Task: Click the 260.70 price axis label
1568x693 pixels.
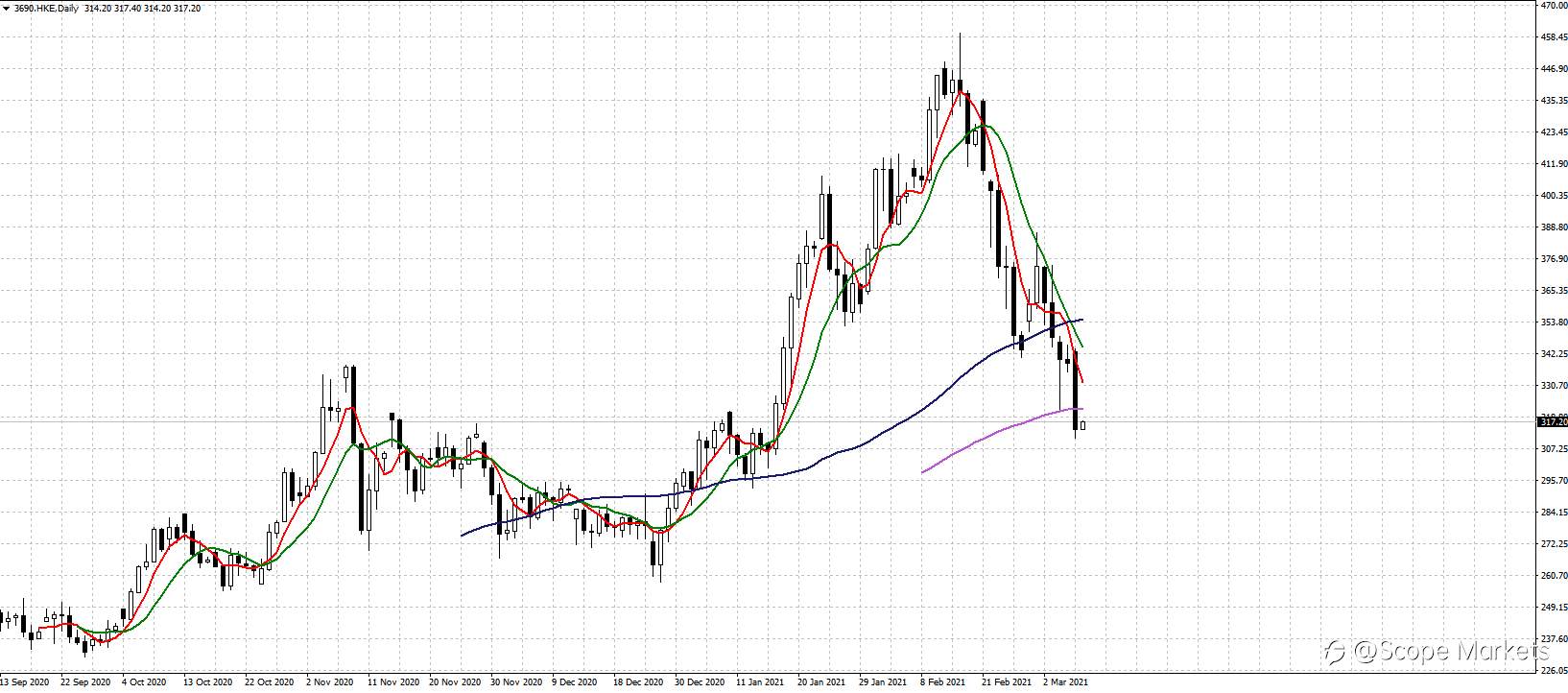Action: tap(1553, 576)
